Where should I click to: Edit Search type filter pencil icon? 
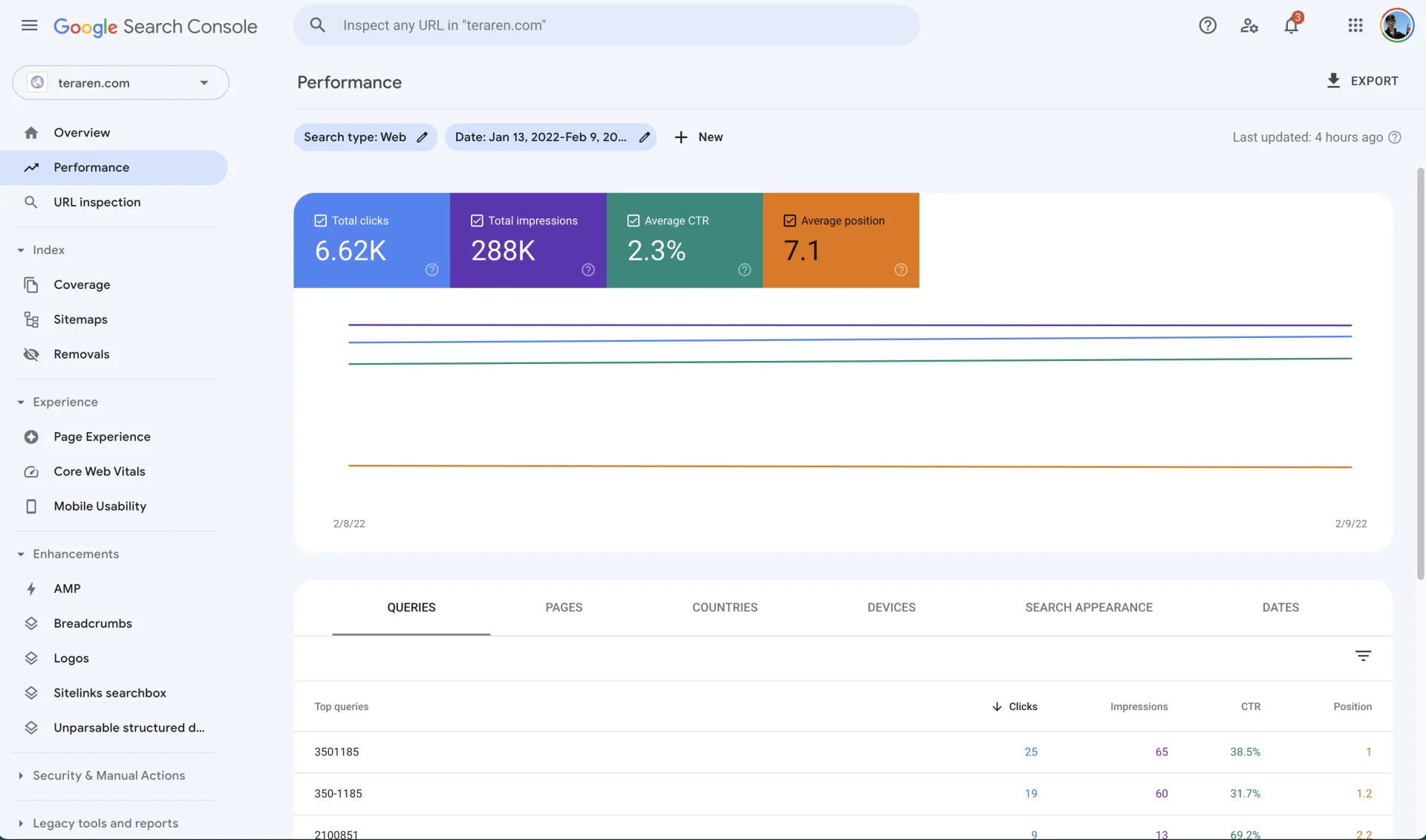click(422, 137)
